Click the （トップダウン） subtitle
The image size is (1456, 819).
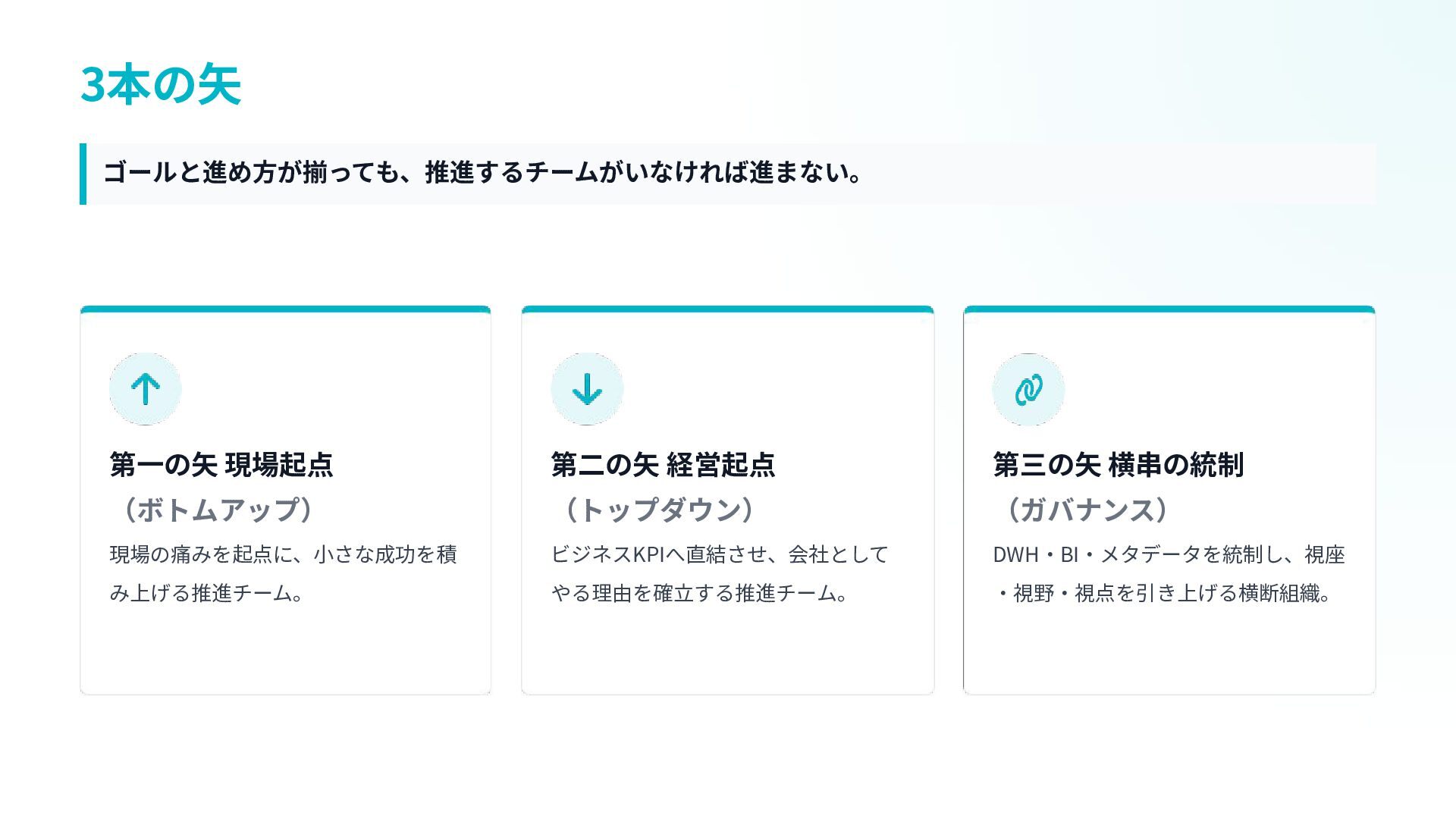pyautogui.click(x=658, y=510)
